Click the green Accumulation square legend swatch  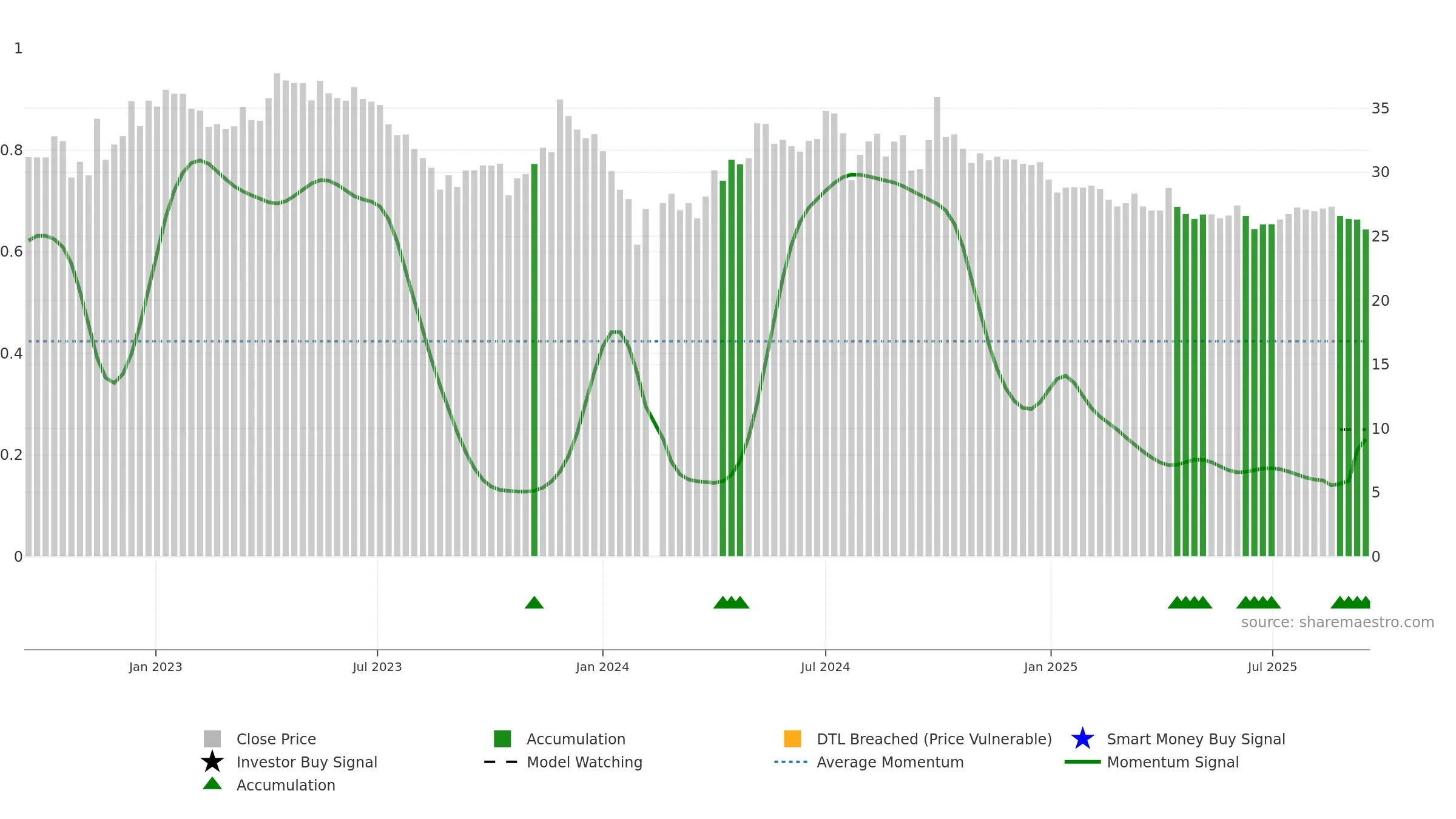coord(502,739)
